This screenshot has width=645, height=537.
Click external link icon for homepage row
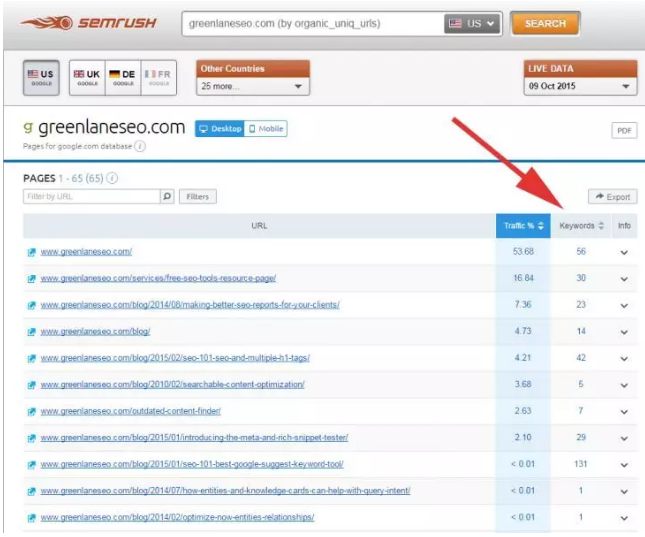31,252
